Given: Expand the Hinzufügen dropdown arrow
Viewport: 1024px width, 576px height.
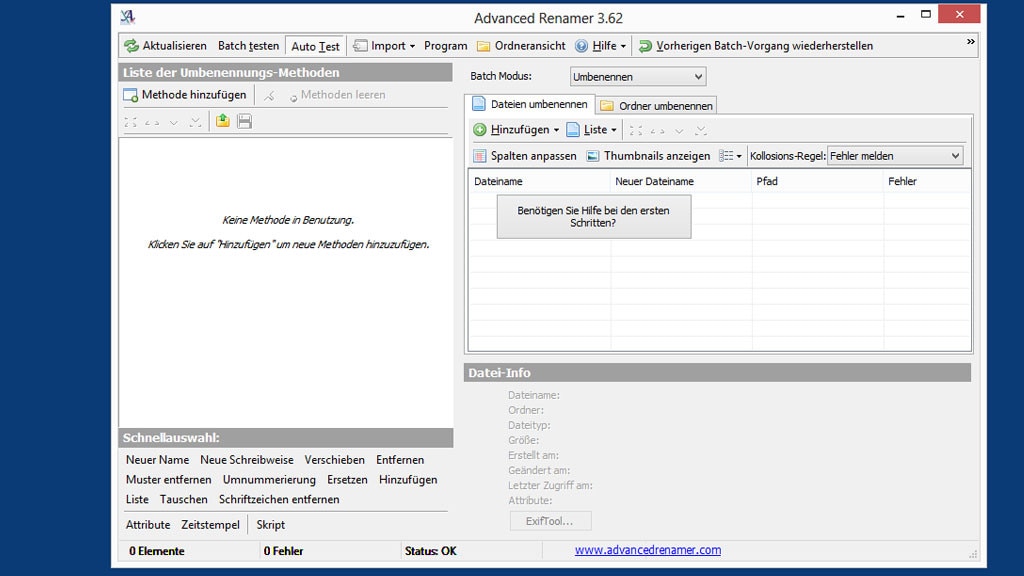Looking at the screenshot, I should pyautogui.click(x=556, y=130).
